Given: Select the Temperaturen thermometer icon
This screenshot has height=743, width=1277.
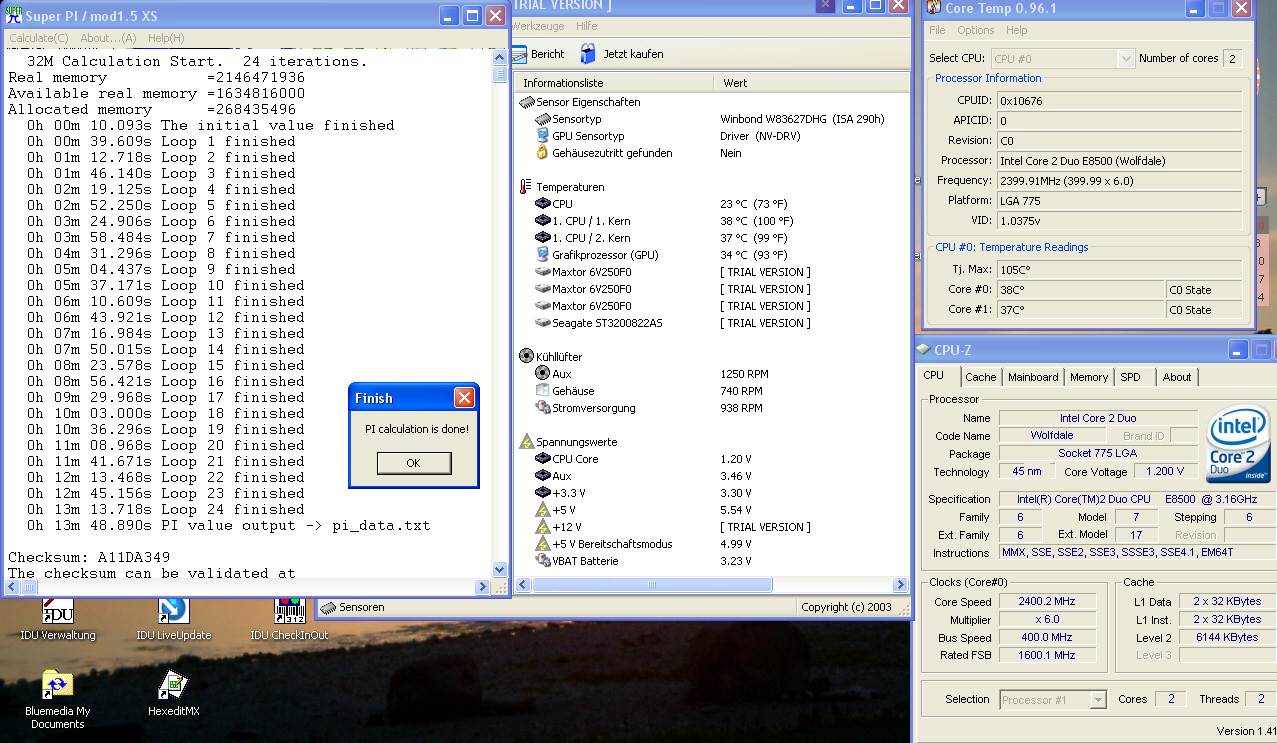Looking at the screenshot, I should click(x=526, y=187).
